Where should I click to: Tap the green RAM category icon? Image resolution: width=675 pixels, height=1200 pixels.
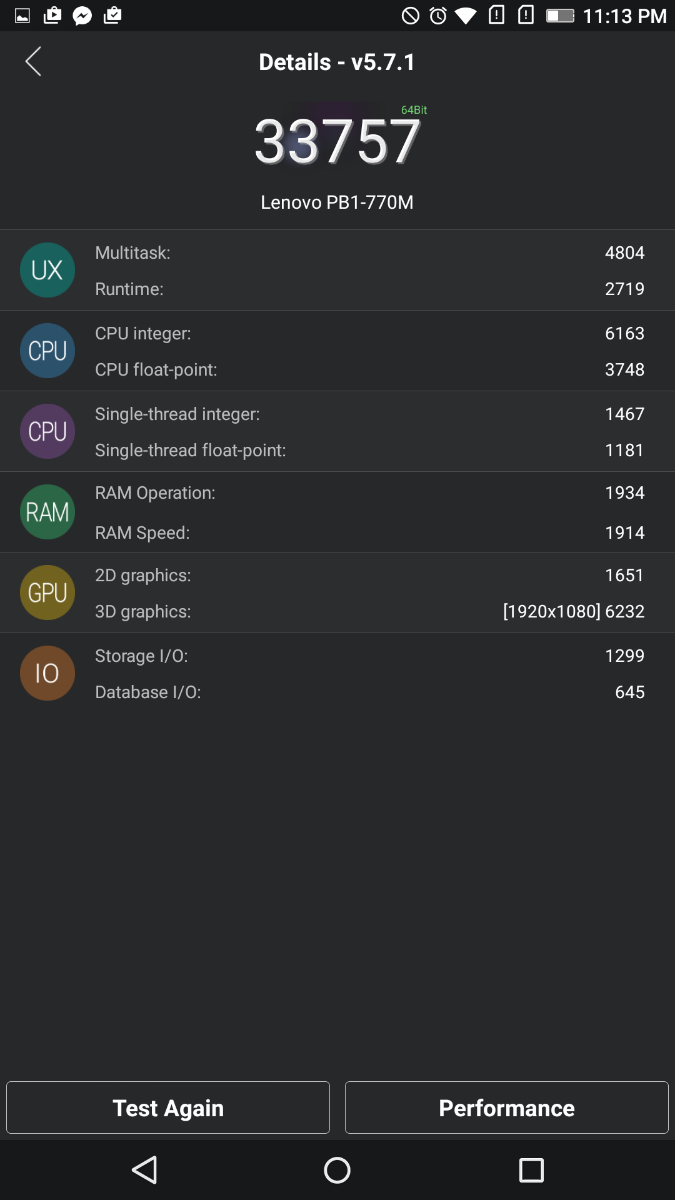(x=47, y=512)
